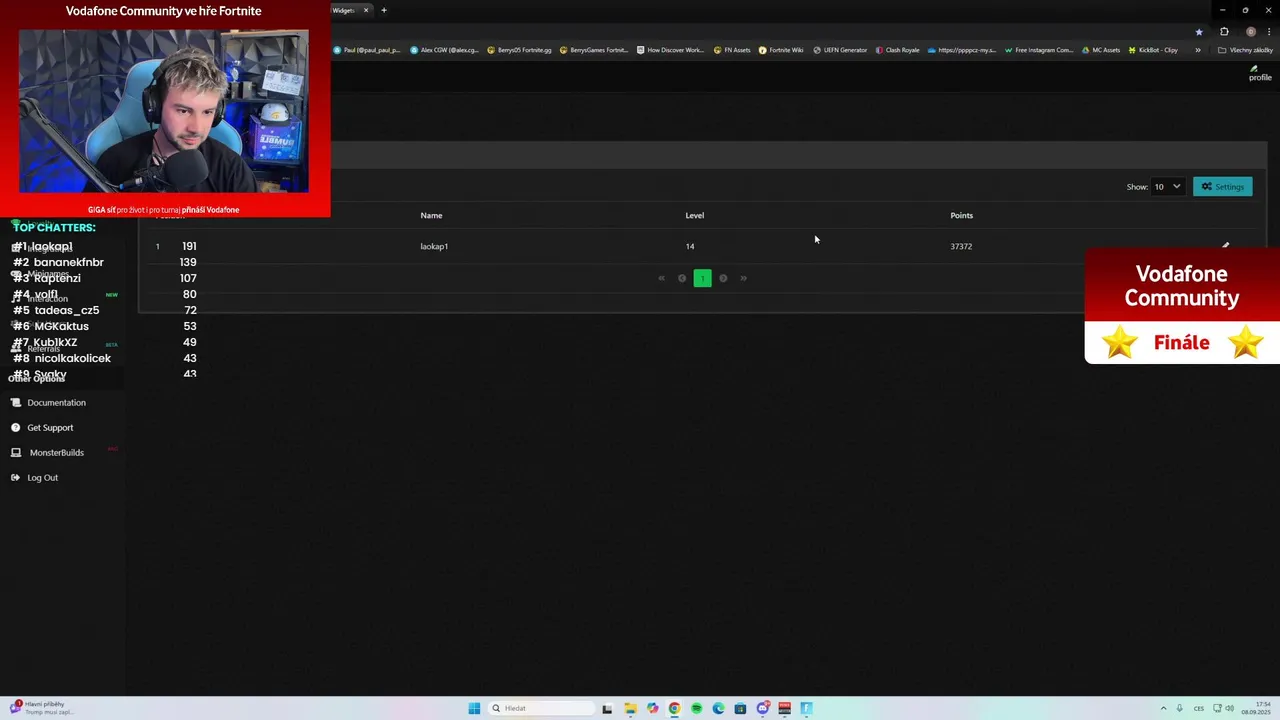Open the Documentation sidebar icon
This screenshot has height=720, width=1280.
click(15, 403)
